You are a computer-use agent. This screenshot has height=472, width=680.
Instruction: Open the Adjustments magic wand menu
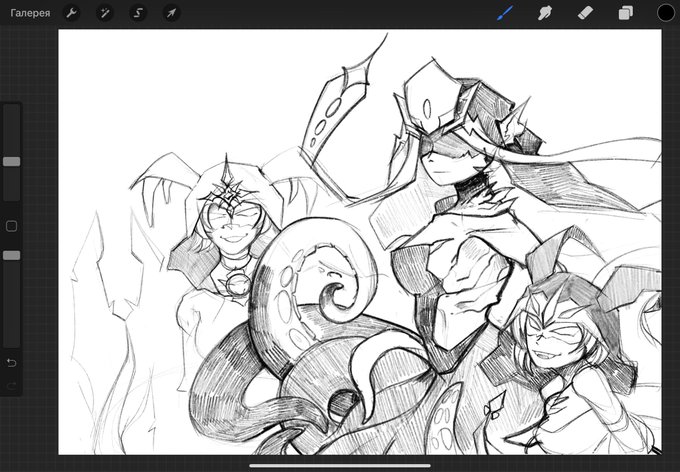pyautogui.click(x=105, y=13)
